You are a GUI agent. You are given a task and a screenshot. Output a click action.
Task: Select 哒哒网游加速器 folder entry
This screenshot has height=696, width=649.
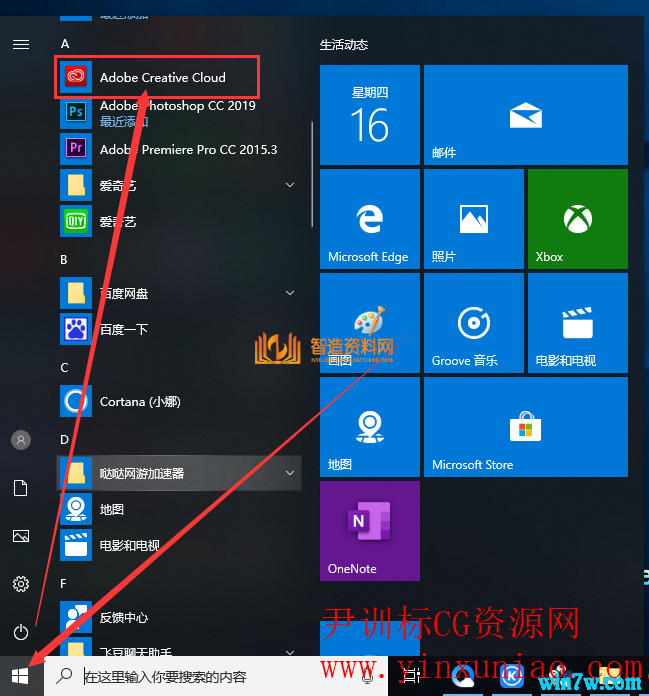click(x=179, y=473)
